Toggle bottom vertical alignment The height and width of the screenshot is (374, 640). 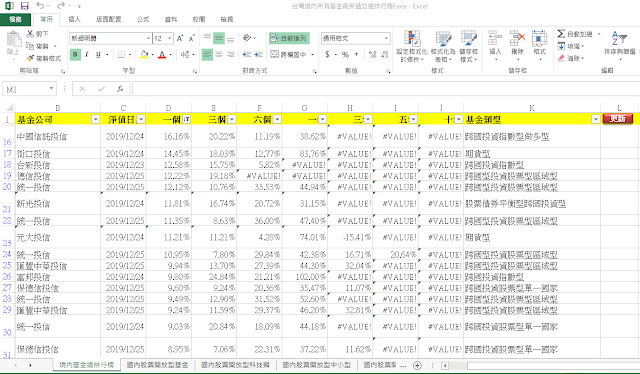pos(230,38)
